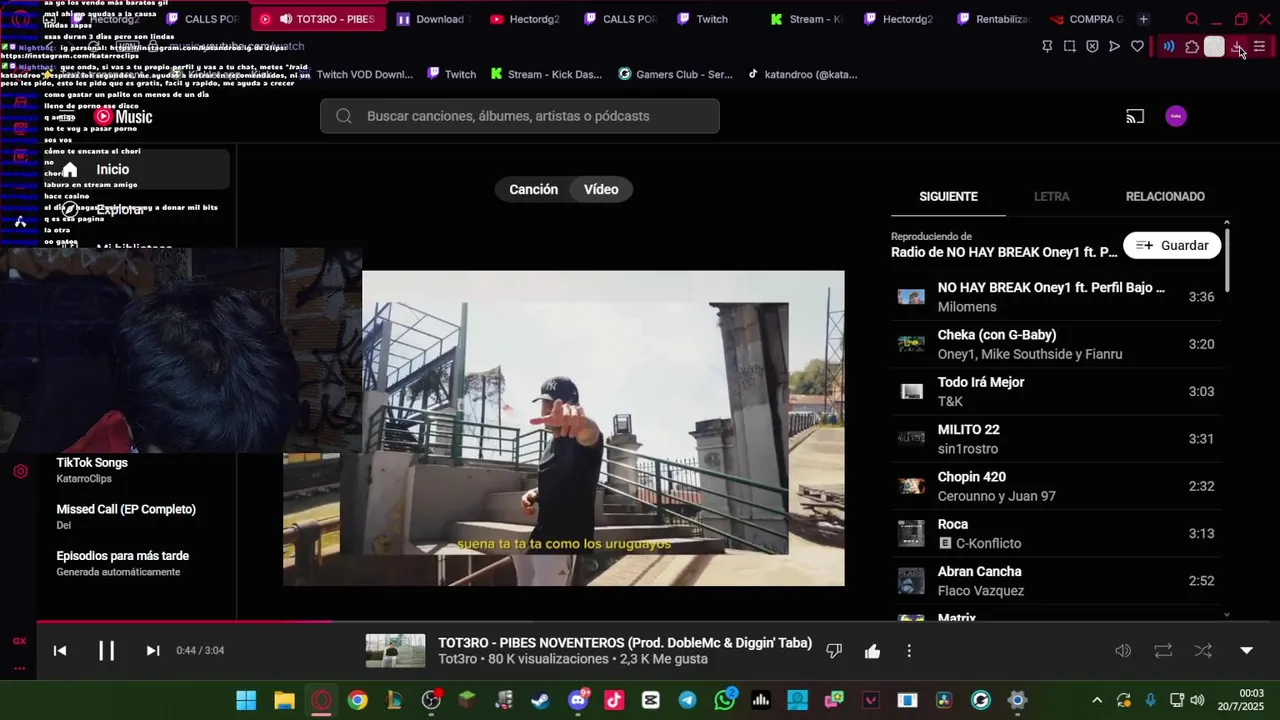Open WhatsApp from taskbar
Image resolution: width=1280 pixels, height=720 pixels.
(725, 700)
